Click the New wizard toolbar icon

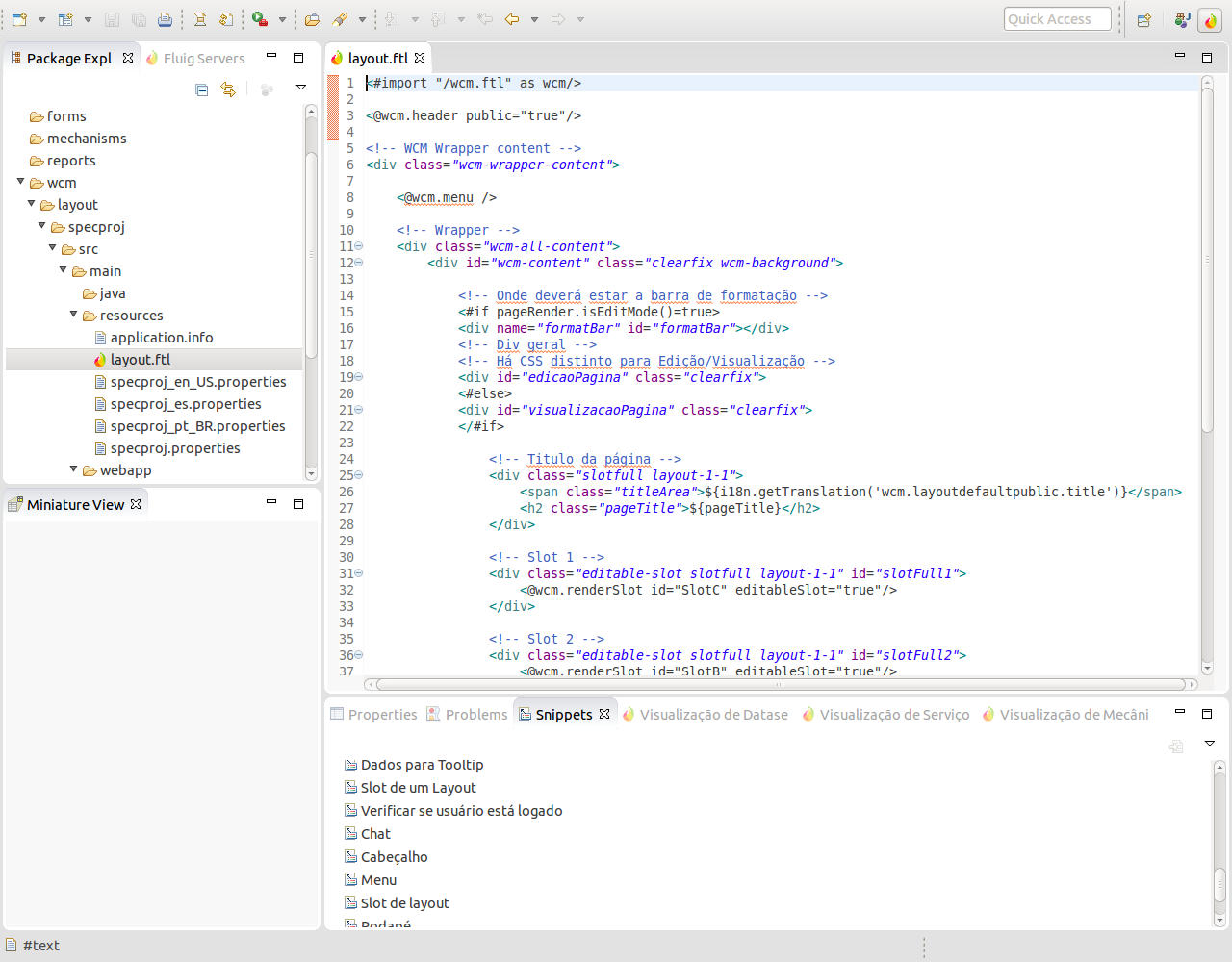(19, 19)
